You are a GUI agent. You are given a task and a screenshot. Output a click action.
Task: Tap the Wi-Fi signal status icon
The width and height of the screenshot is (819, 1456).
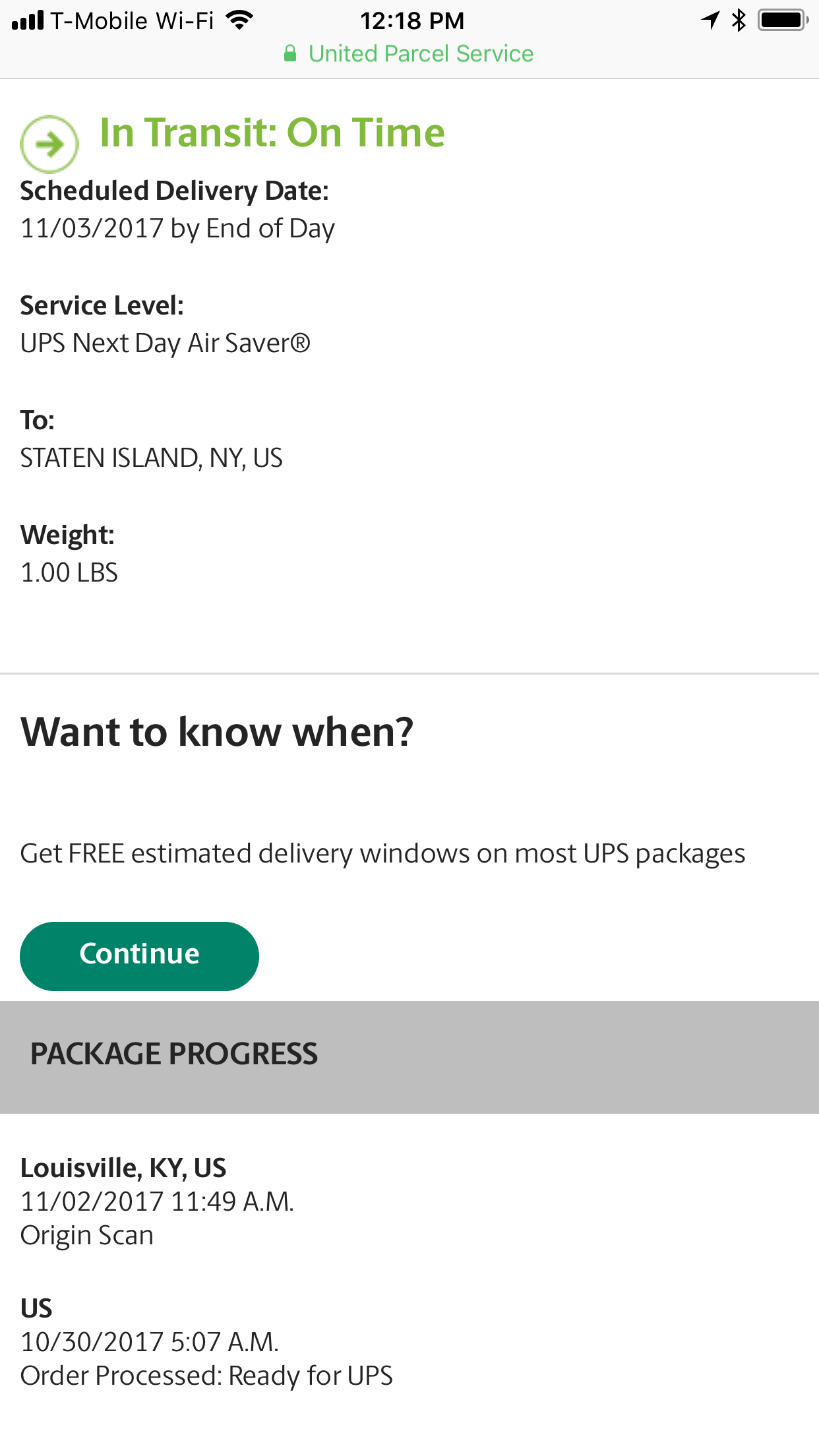click(x=239, y=20)
